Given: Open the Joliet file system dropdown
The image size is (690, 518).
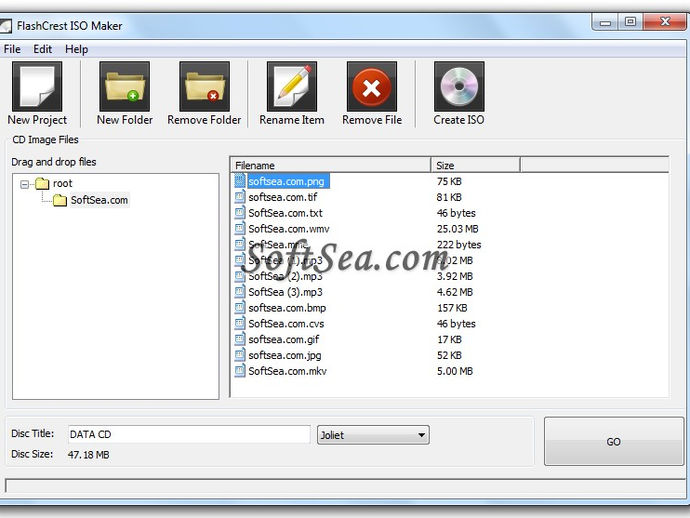Looking at the screenshot, I should 373,435.
